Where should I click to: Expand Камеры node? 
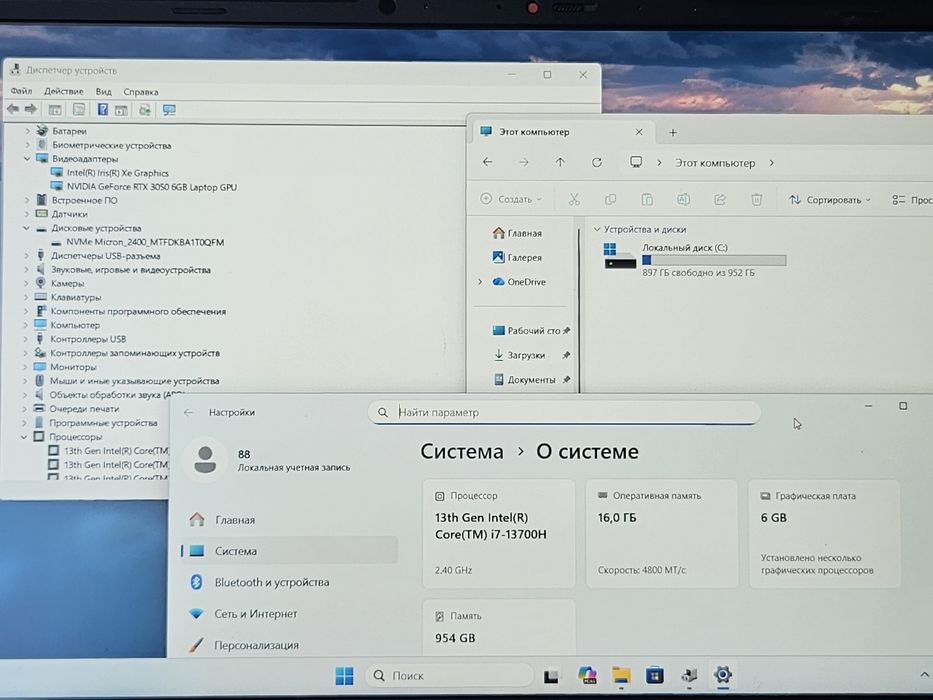tap(26, 283)
